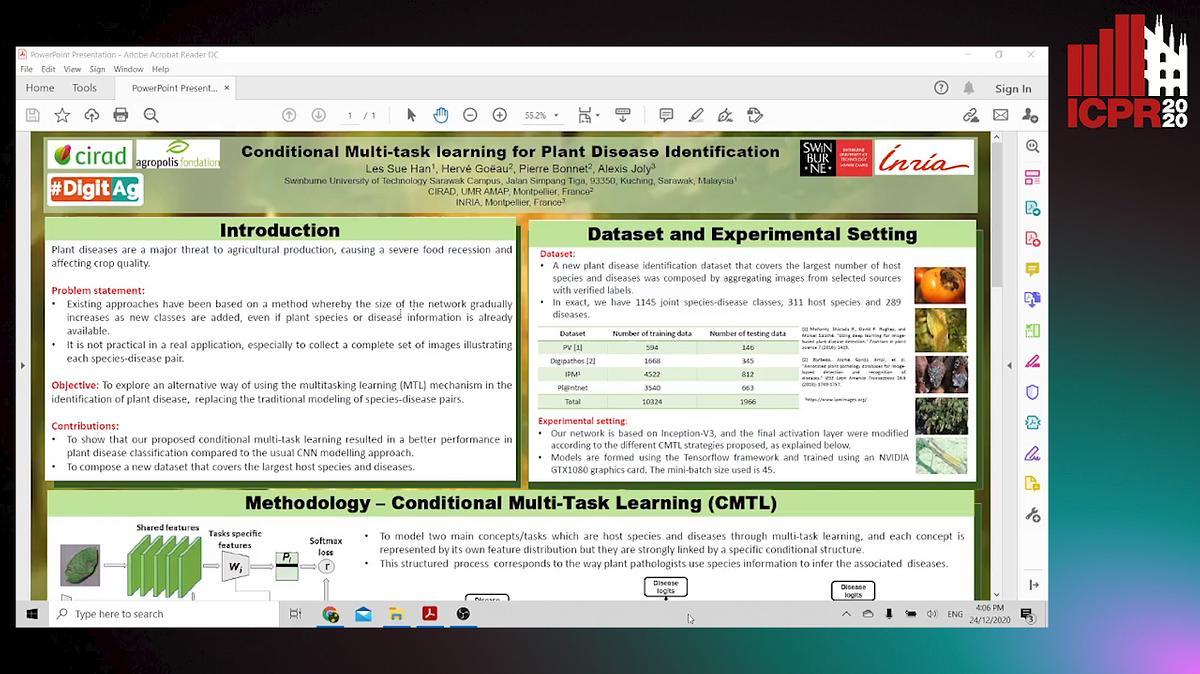Upload file to cloud icon
Screen dimensions: 1200x674
point(92,115)
